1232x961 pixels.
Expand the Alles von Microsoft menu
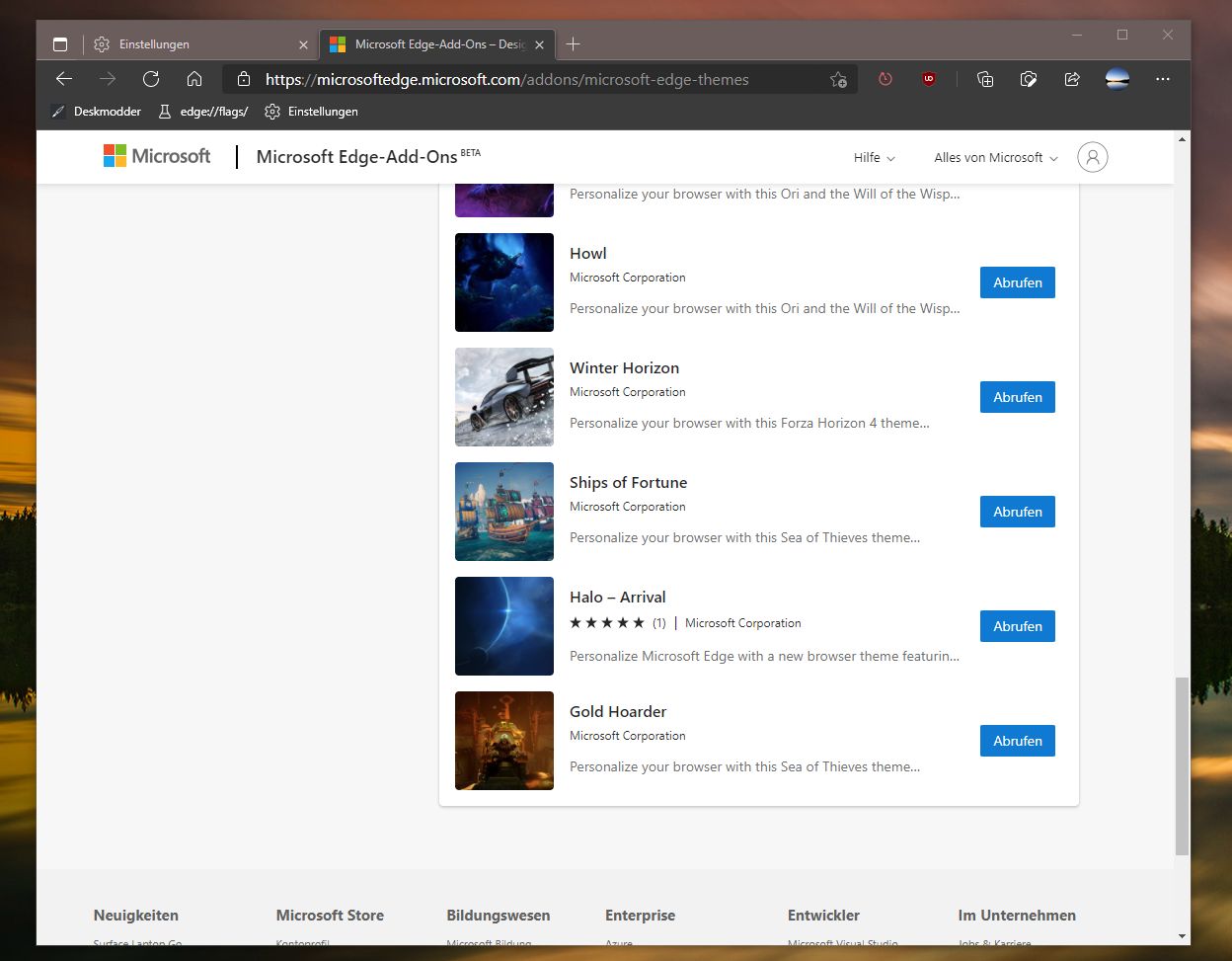[x=996, y=158]
